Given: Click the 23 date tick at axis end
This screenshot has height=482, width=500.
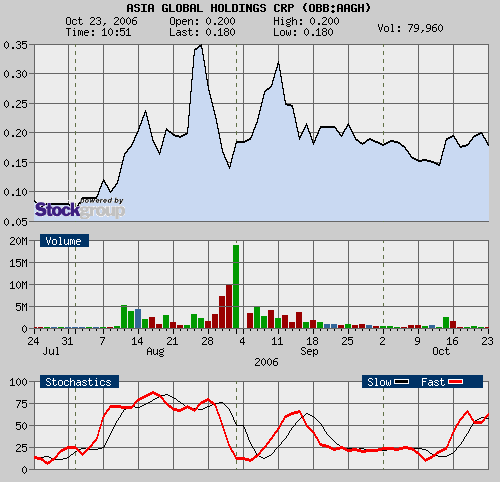Looking at the screenshot, I should point(487,341).
